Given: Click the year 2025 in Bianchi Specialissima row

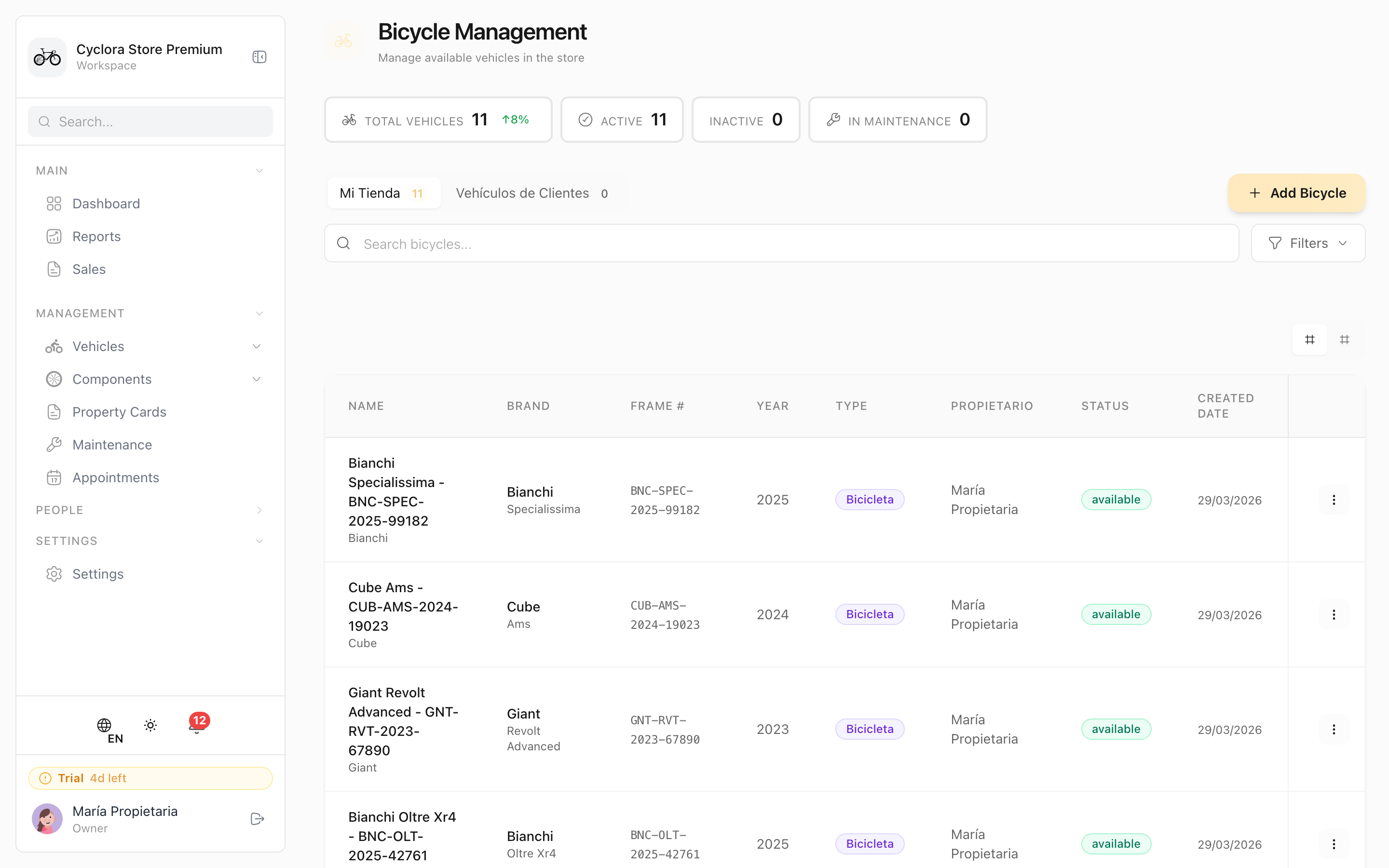Looking at the screenshot, I should coord(773,500).
